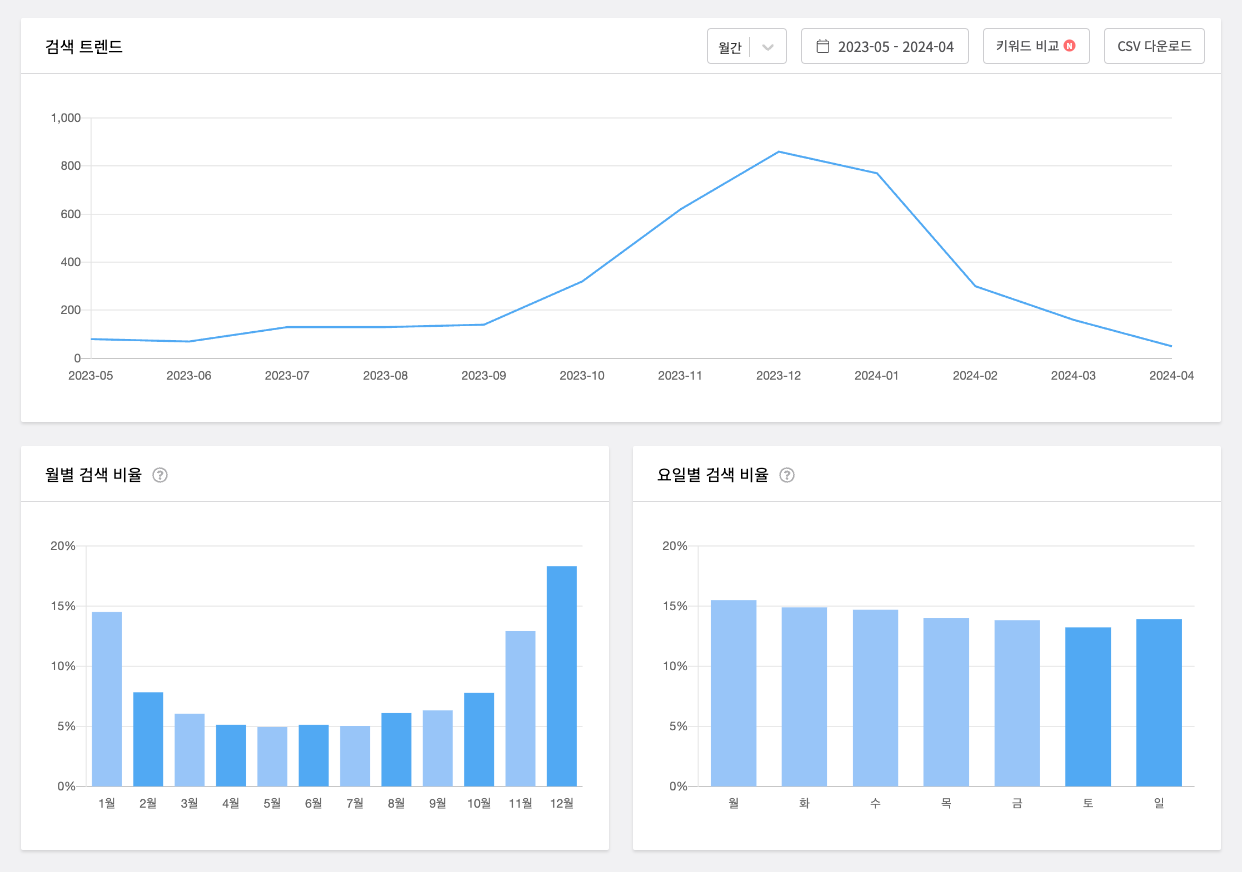Click the 2023-12 x-axis label
1242x872 pixels.
779,376
